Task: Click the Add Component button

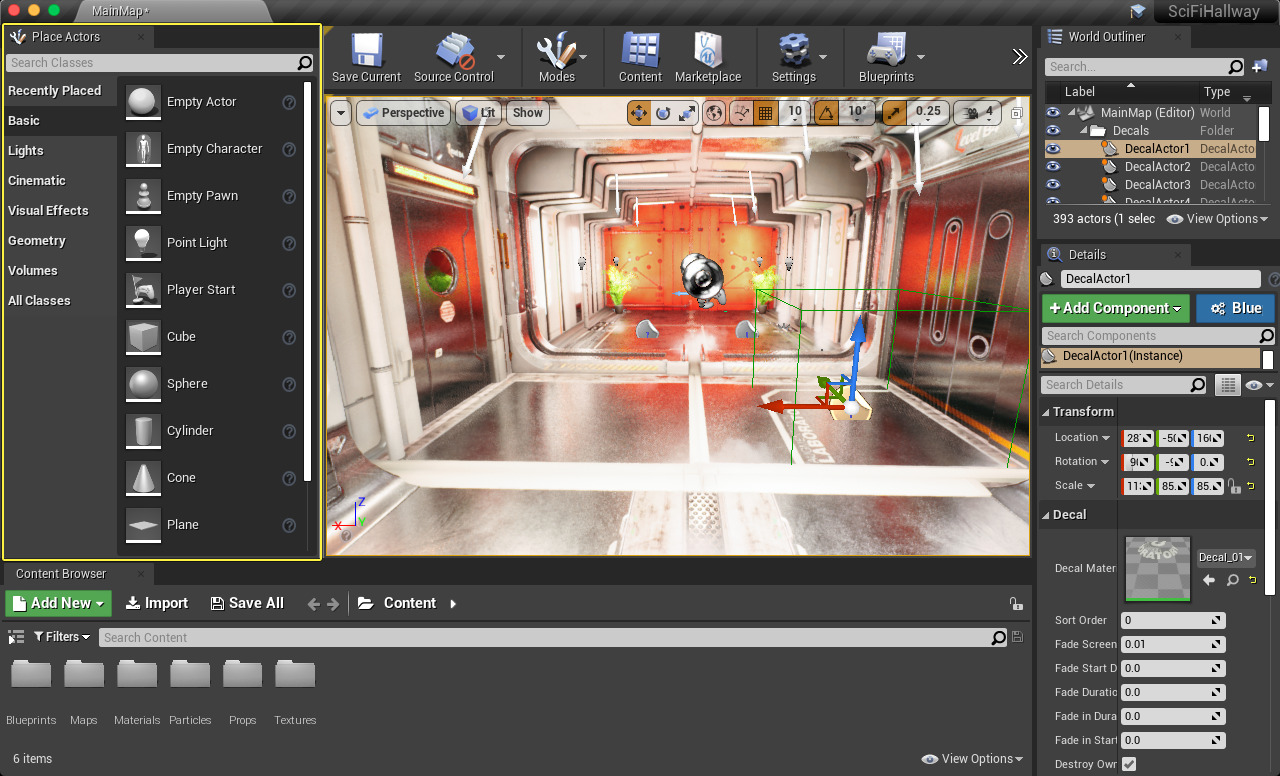Action: [1115, 308]
